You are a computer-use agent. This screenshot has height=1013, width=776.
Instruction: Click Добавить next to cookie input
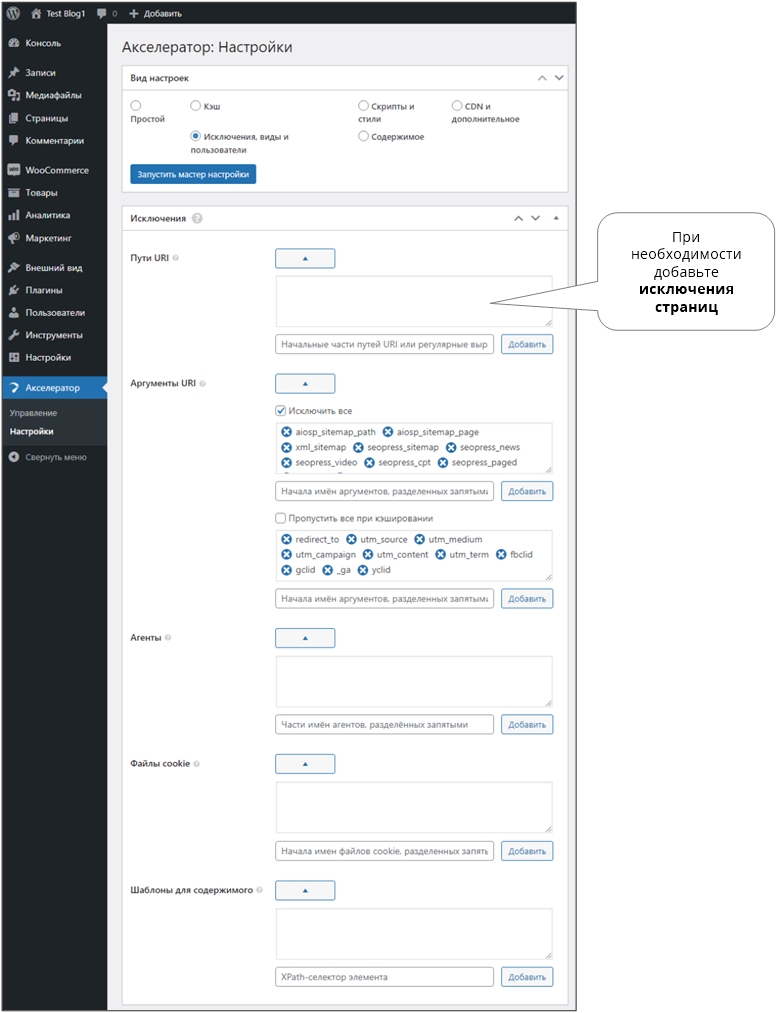click(527, 851)
